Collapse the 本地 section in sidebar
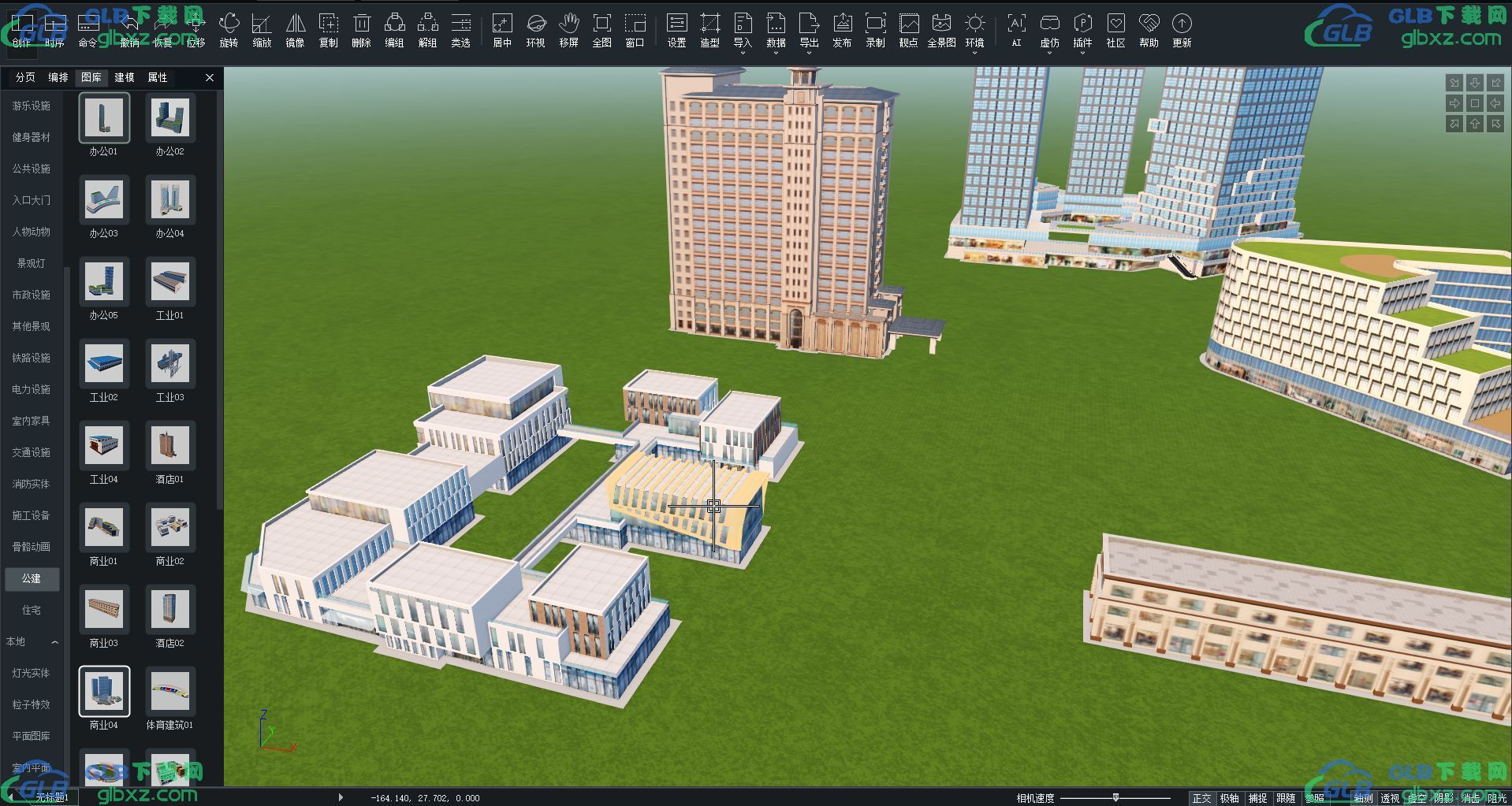 pyautogui.click(x=54, y=642)
